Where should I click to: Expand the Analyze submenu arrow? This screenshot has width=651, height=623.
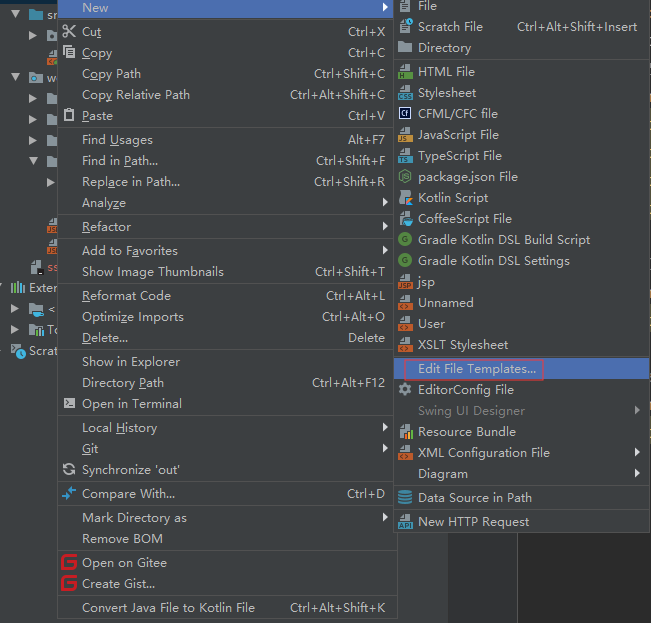point(385,202)
